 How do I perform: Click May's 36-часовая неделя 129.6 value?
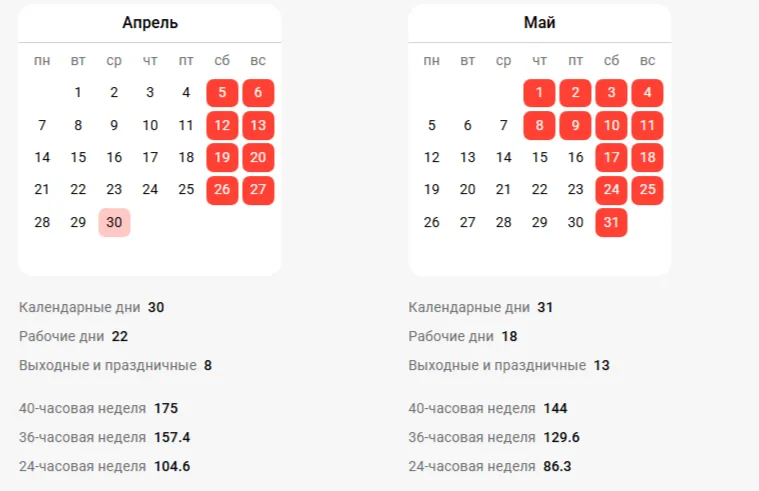click(562, 437)
